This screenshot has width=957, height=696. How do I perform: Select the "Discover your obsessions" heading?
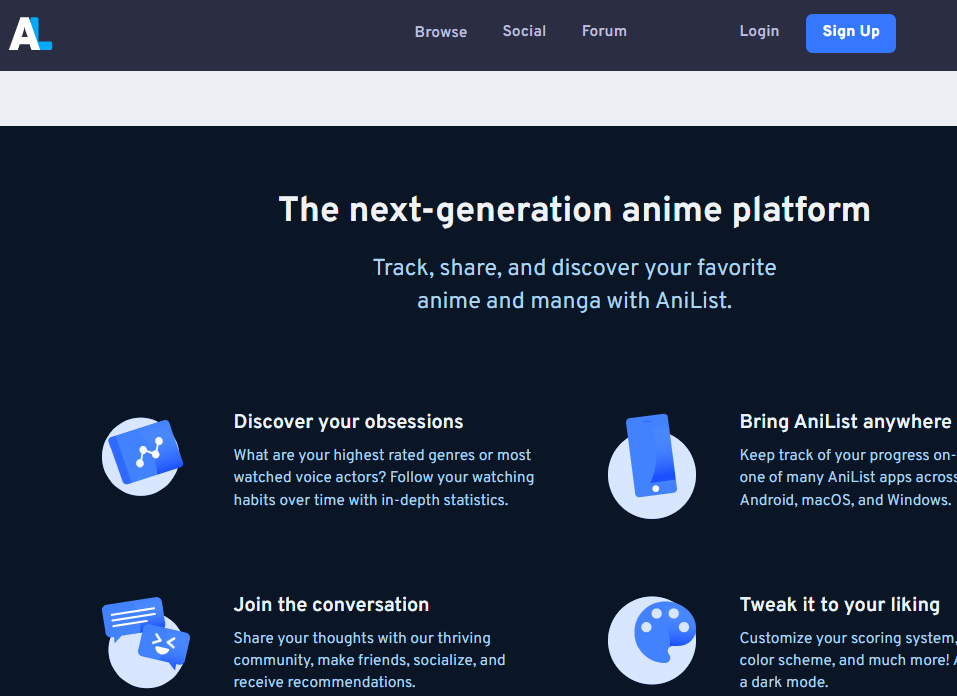348,422
